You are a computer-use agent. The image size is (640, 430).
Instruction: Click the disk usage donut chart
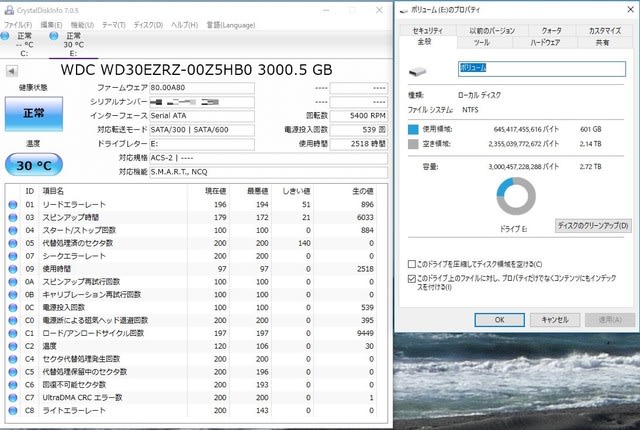point(516,196)
